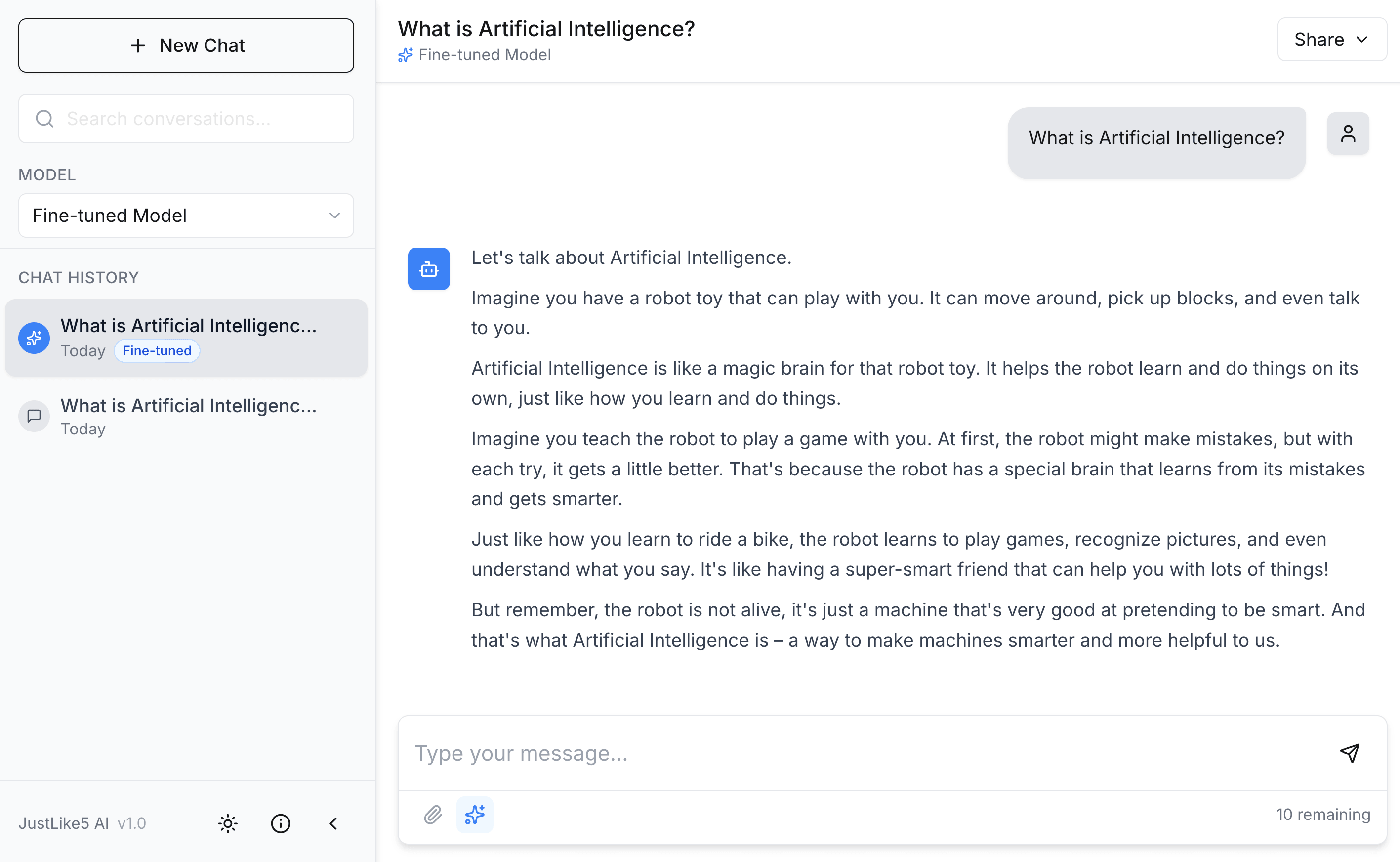Viewport: 1400px width, 862px height.
Task: Click the sparkle icon next to Fine-tuned Model header
Action: (405, 55)
